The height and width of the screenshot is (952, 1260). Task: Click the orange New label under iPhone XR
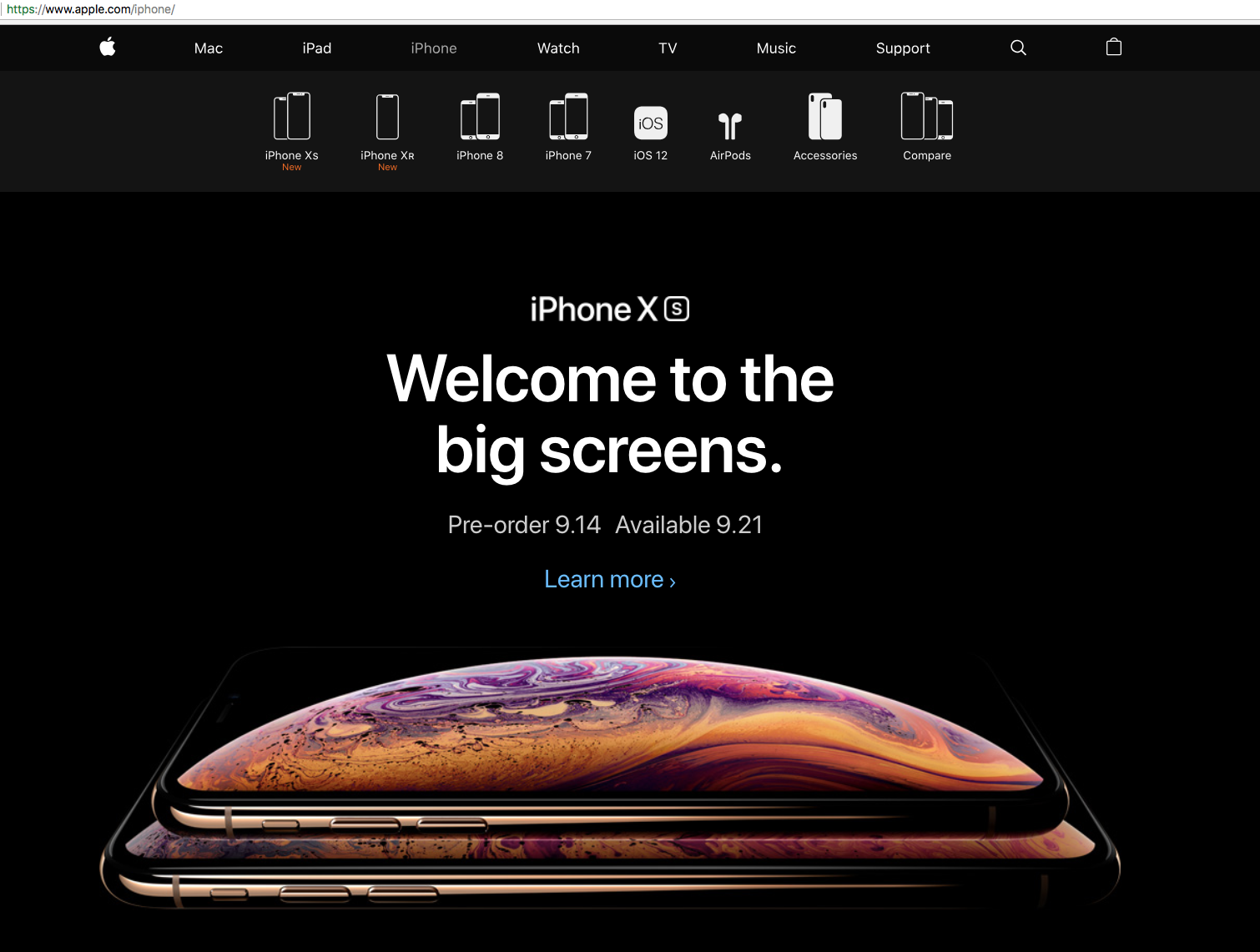(387, 167)
